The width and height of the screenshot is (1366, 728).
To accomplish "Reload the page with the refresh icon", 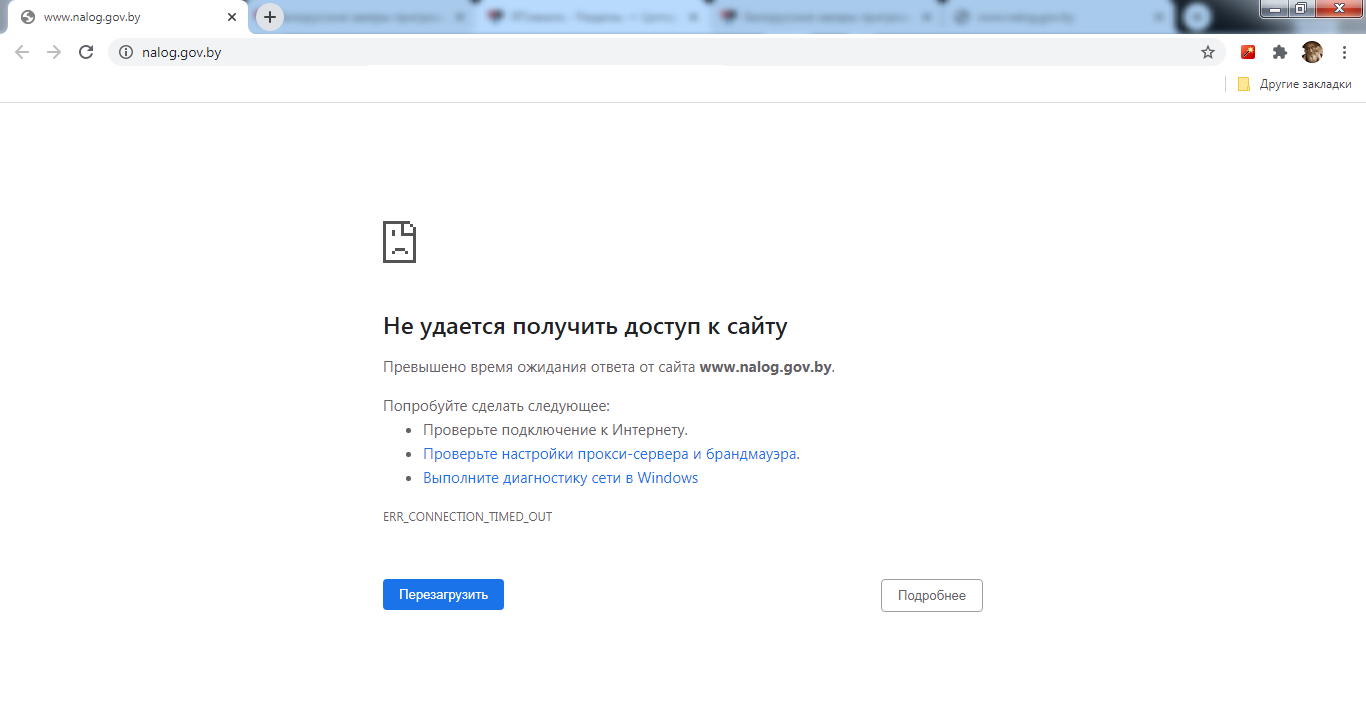I will point(86,52).
